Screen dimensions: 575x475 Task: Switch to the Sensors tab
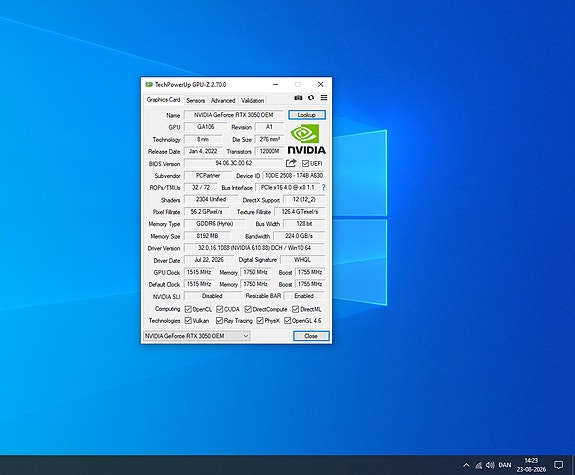click(195, 100)
